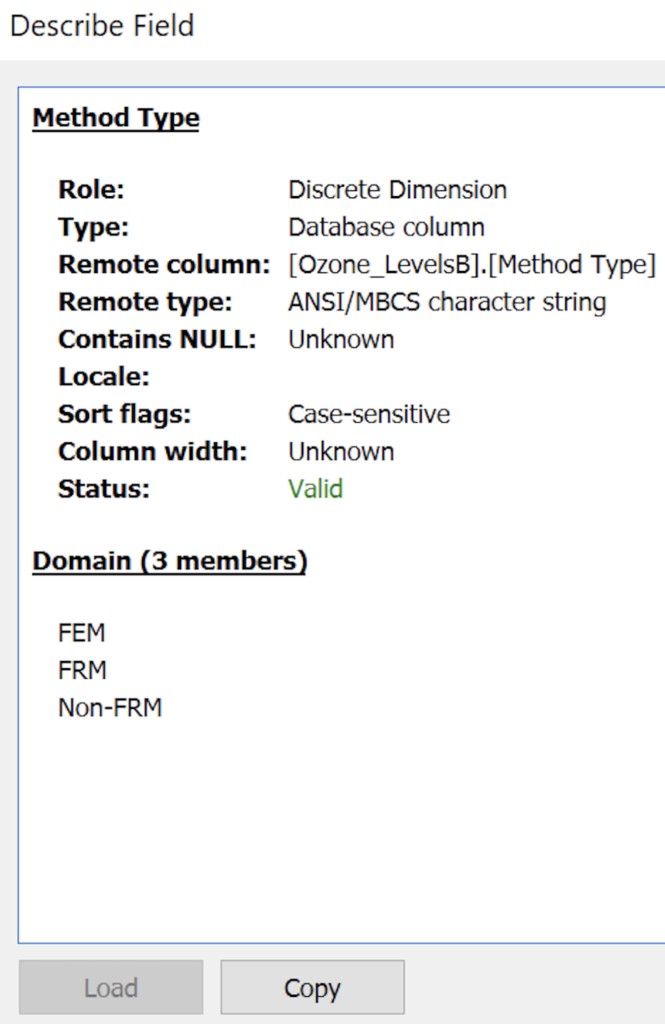Click the Domain (3 members) heading
The height and width of the screenshot is (1024, 665).
(169, 561)
